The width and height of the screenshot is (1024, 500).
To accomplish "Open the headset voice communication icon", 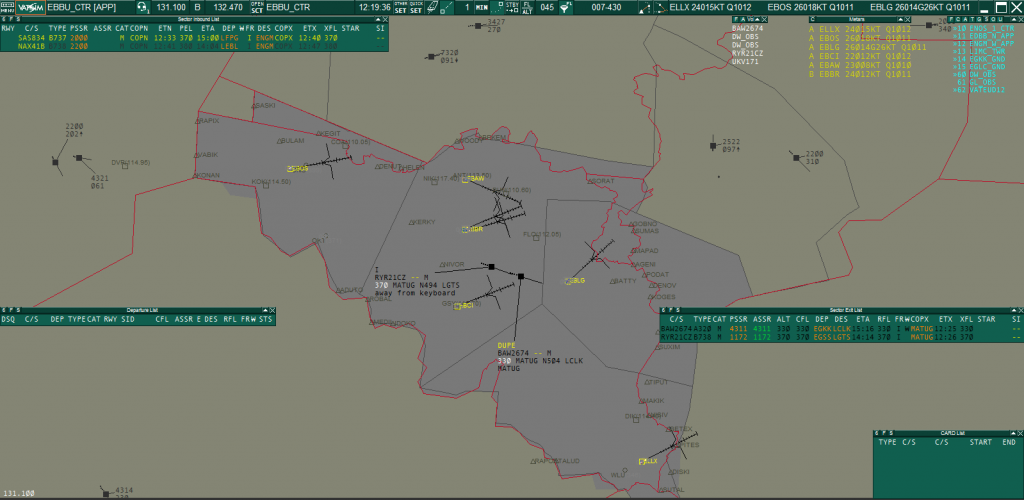I will click(141, 7).
